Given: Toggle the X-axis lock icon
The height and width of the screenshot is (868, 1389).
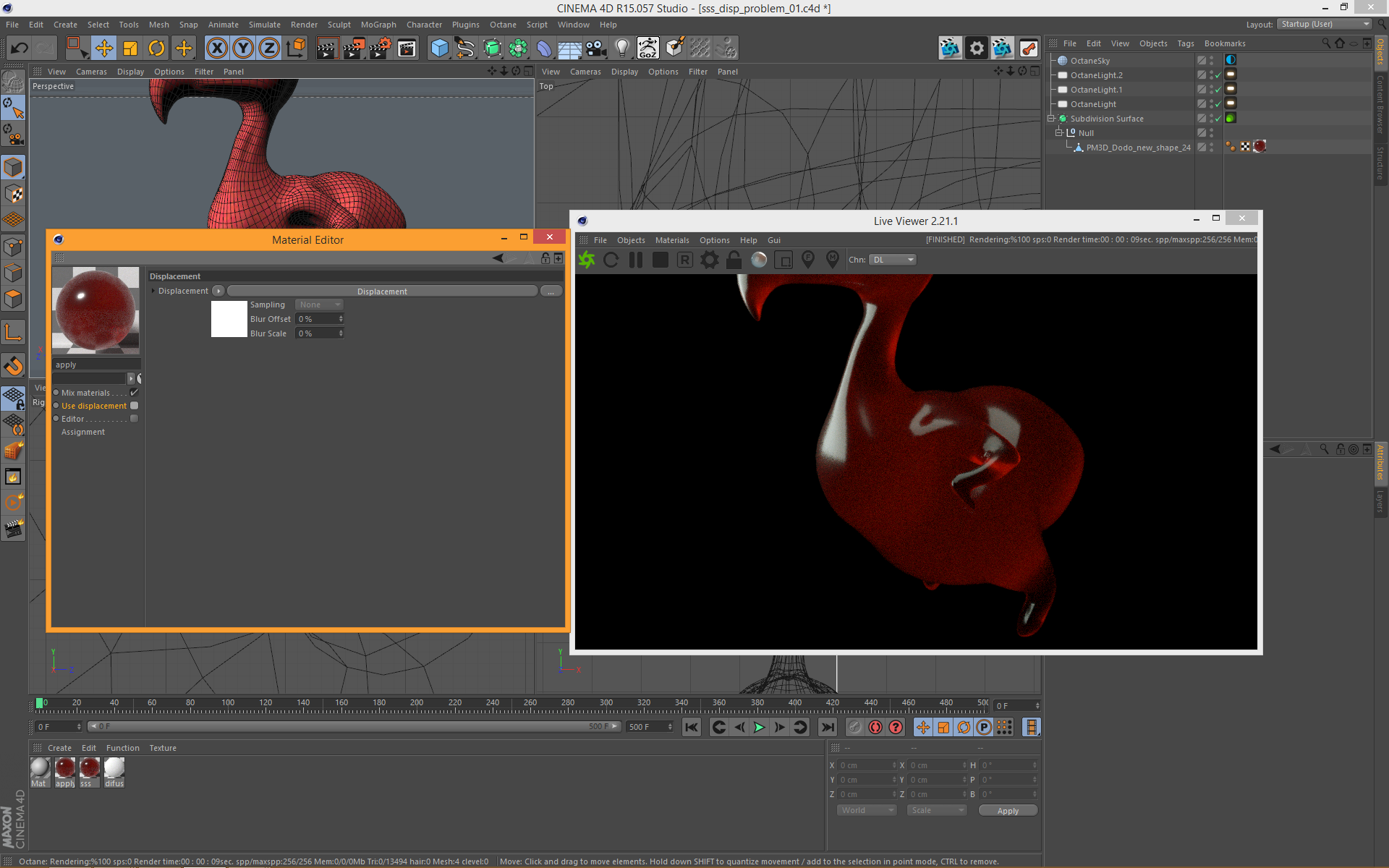Looking at the screenshot, I should click(x=216, y=48).
